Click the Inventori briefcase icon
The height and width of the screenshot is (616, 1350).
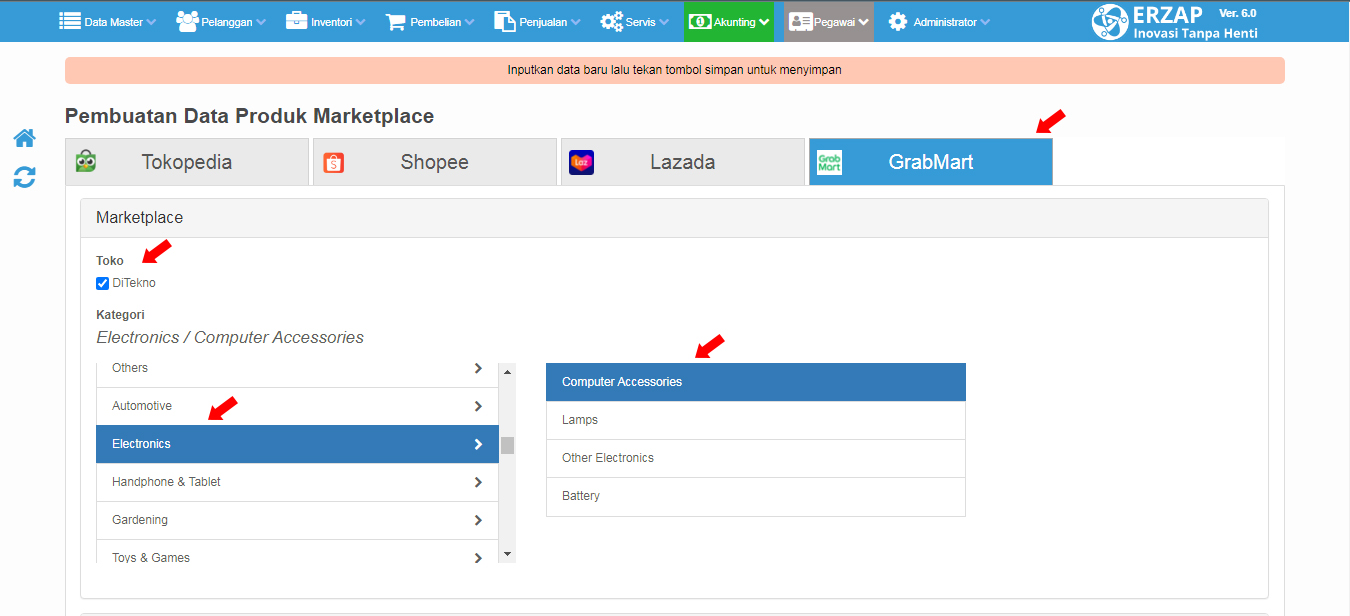297,21
